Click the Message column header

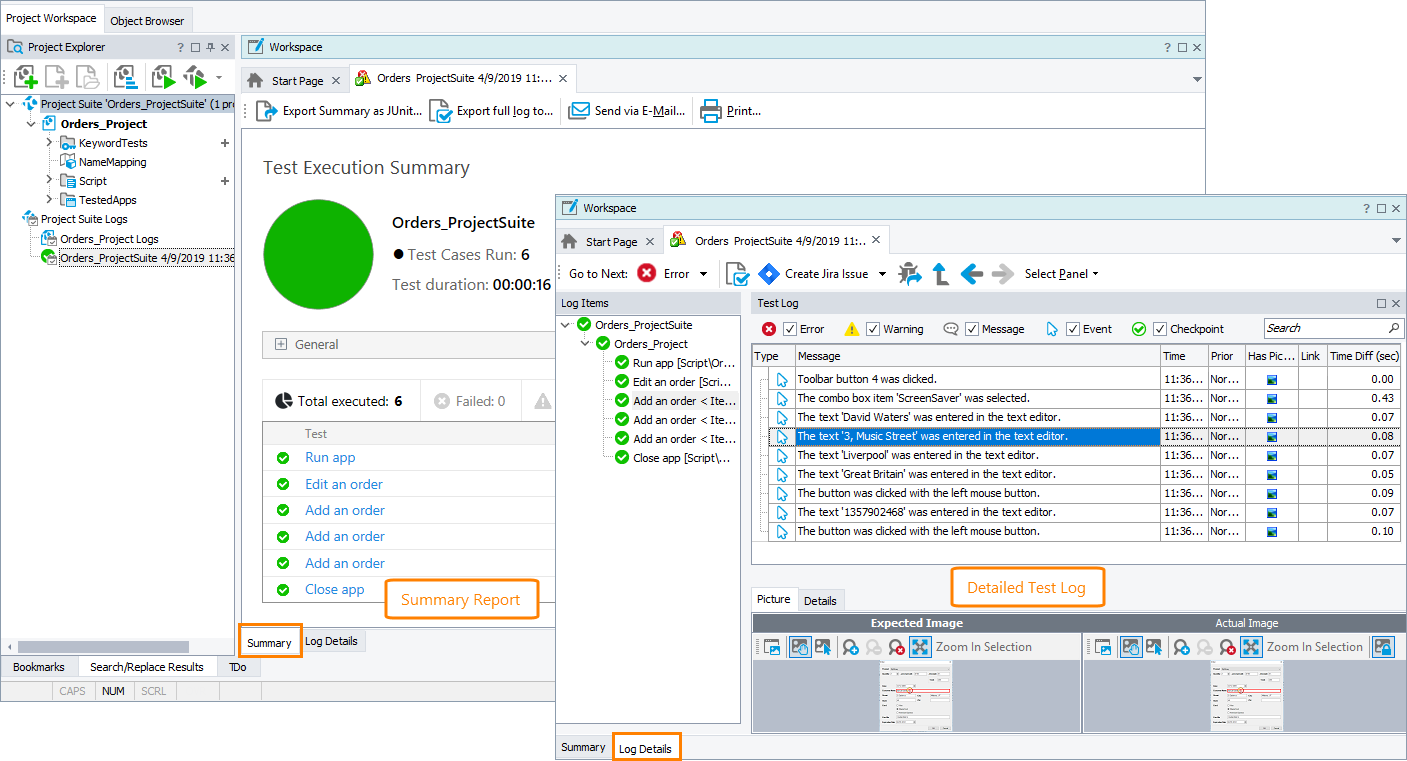point(977,356)
